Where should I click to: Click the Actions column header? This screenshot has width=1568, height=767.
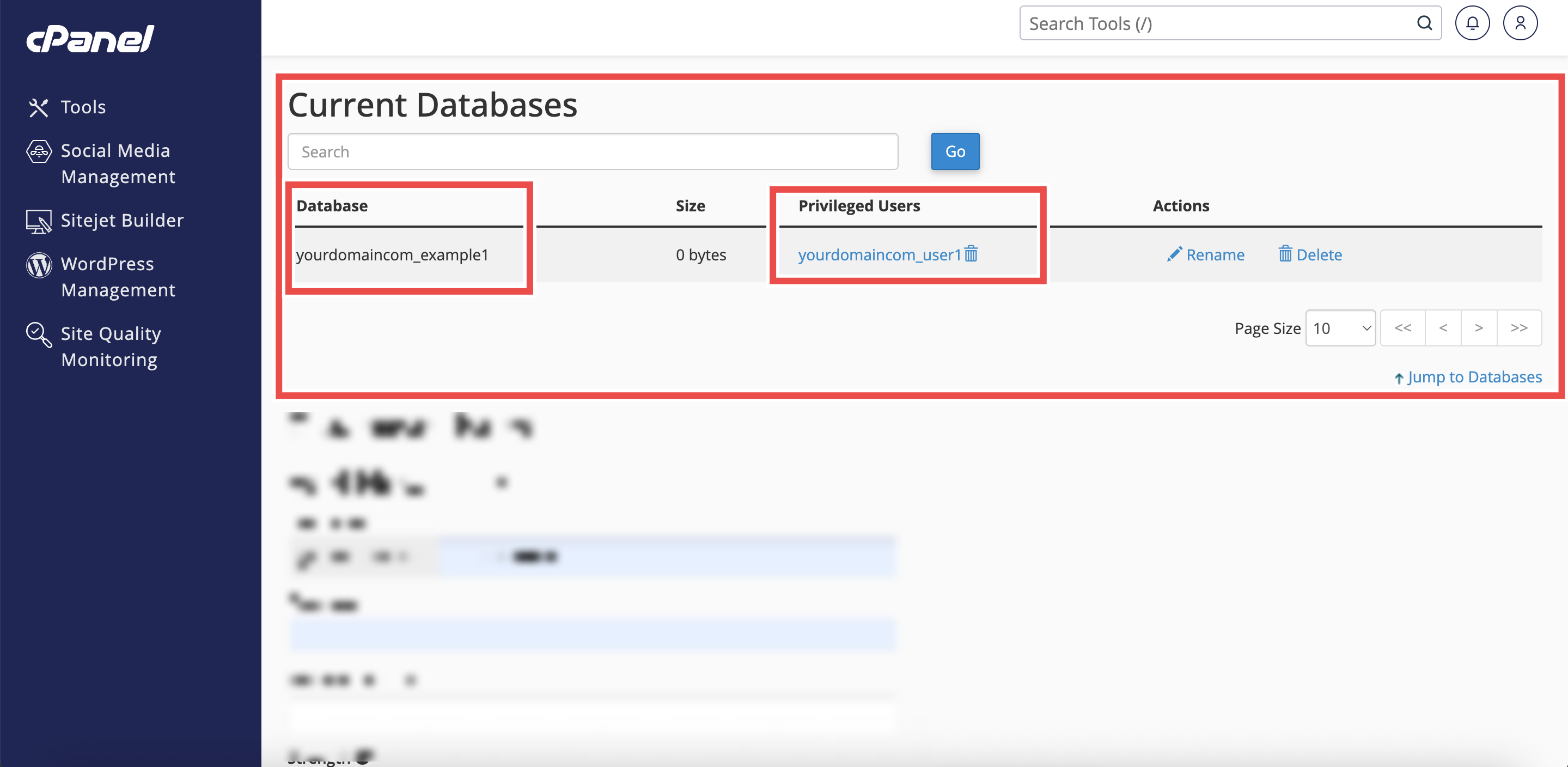click(x=1181, y=206)
